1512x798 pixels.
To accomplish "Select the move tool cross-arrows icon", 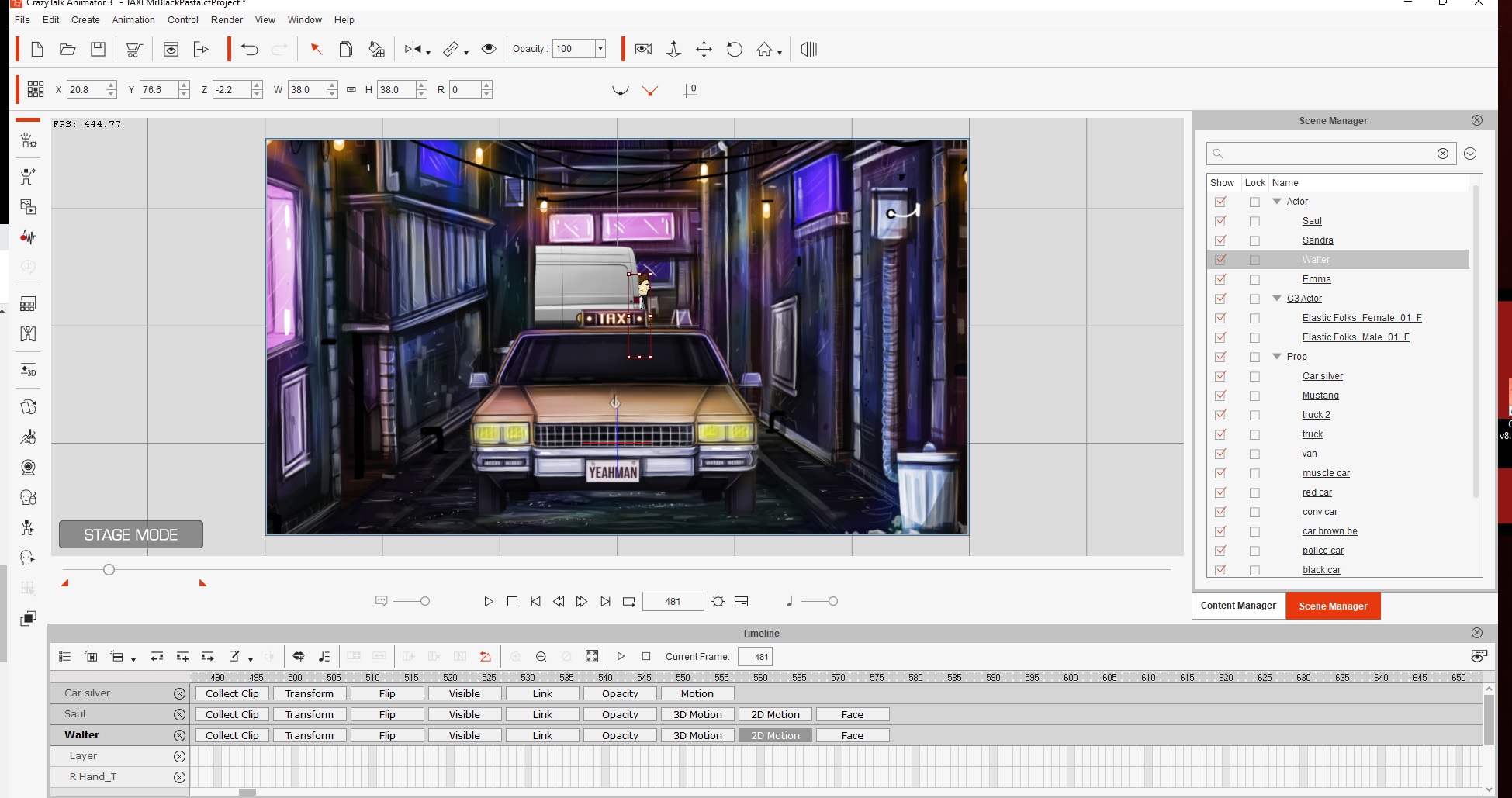I will click(x=704, y=50).
